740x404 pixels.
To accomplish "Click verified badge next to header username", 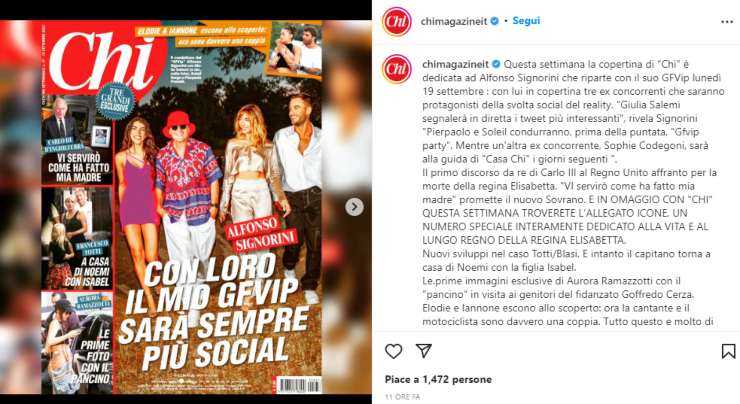I will pos(495,21).
